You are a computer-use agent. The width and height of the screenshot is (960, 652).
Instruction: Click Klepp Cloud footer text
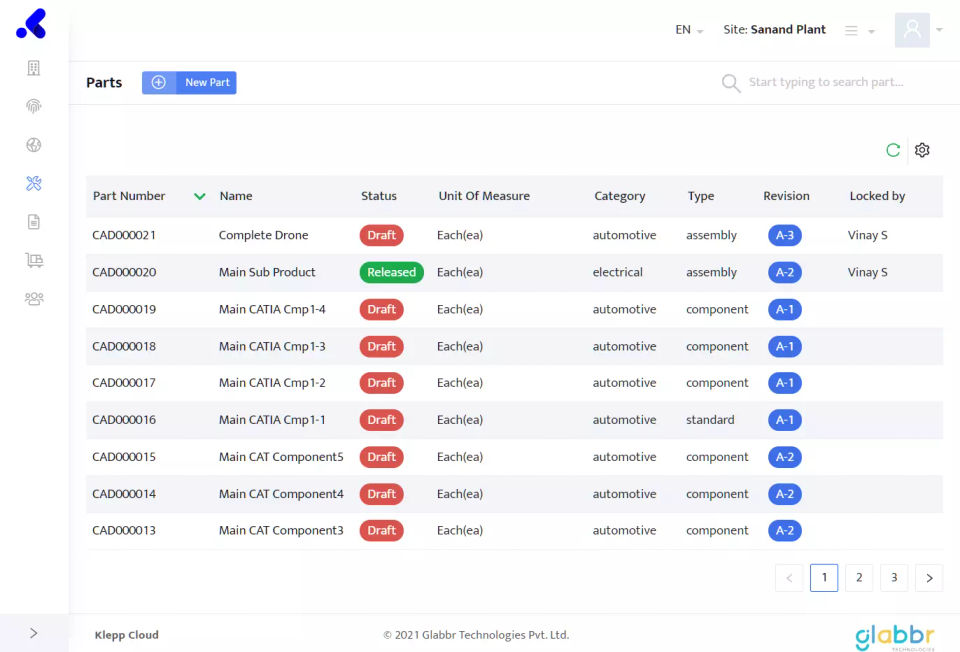[127, 635]
